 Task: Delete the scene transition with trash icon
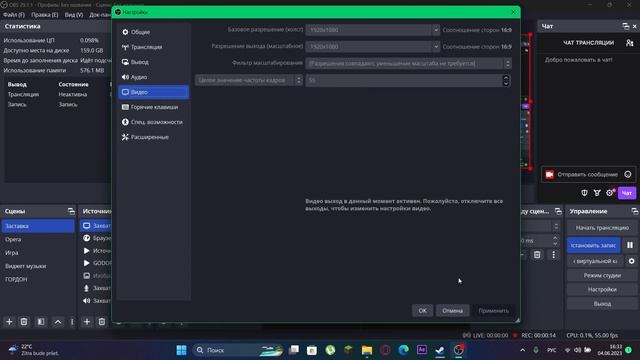pyautogui.click(x=537, y=255)
